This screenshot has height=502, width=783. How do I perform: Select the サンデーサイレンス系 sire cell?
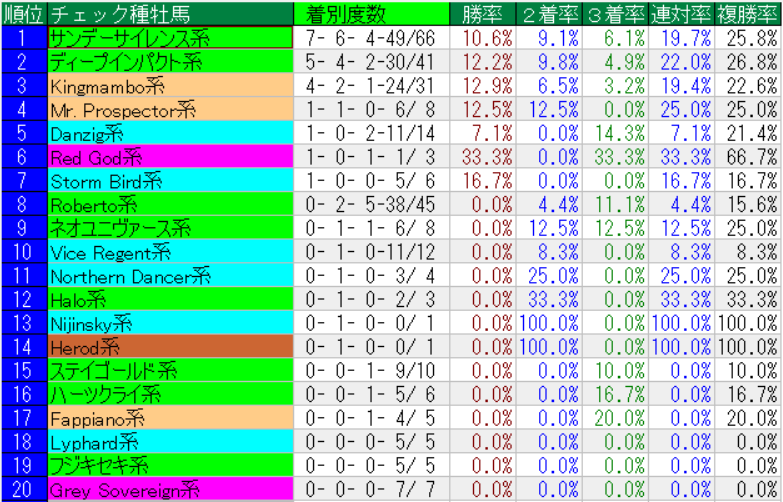(x=170, y=38)
